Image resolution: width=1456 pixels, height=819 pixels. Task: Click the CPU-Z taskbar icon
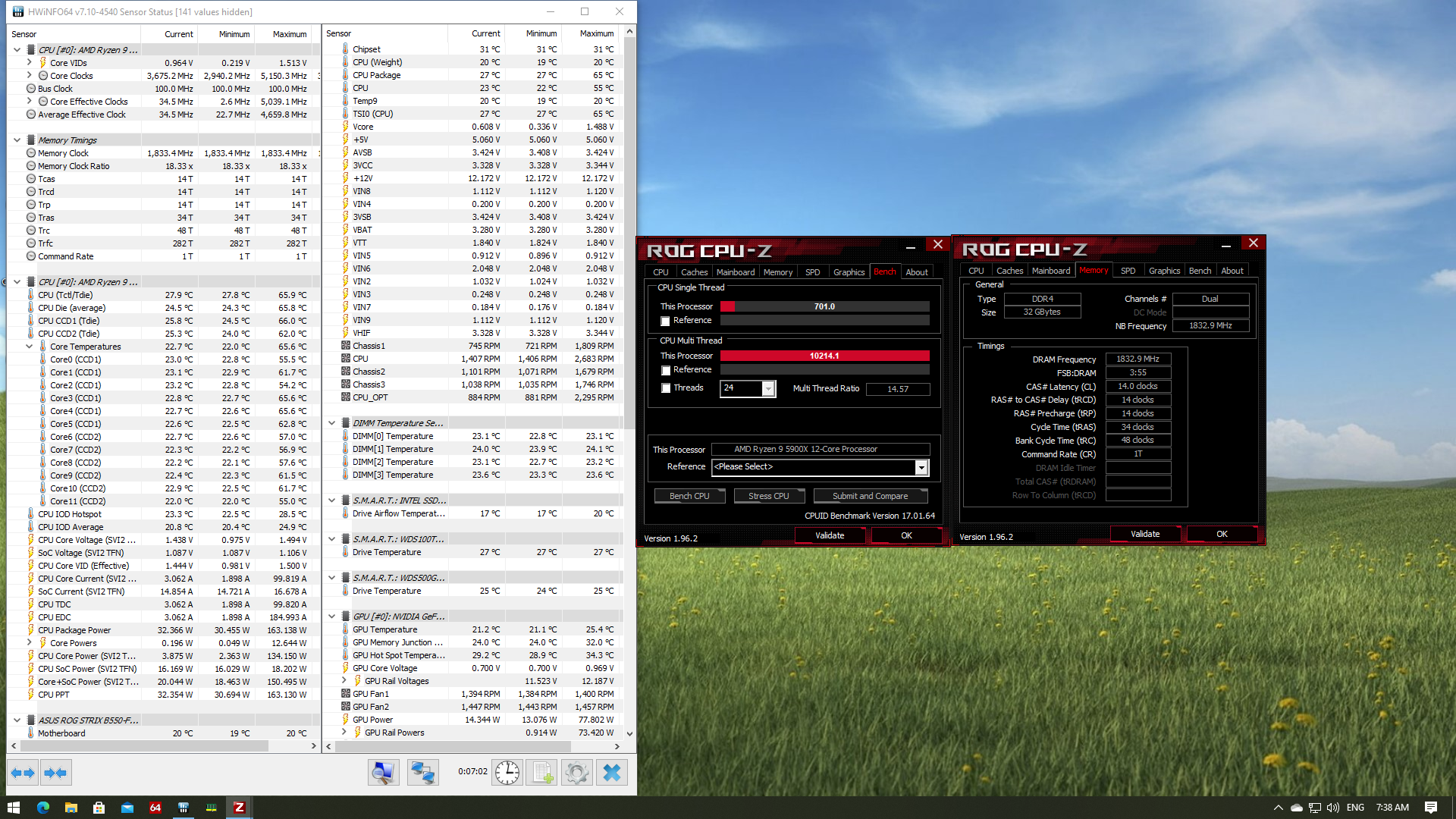pyautogui.click(x=239, y=808)
